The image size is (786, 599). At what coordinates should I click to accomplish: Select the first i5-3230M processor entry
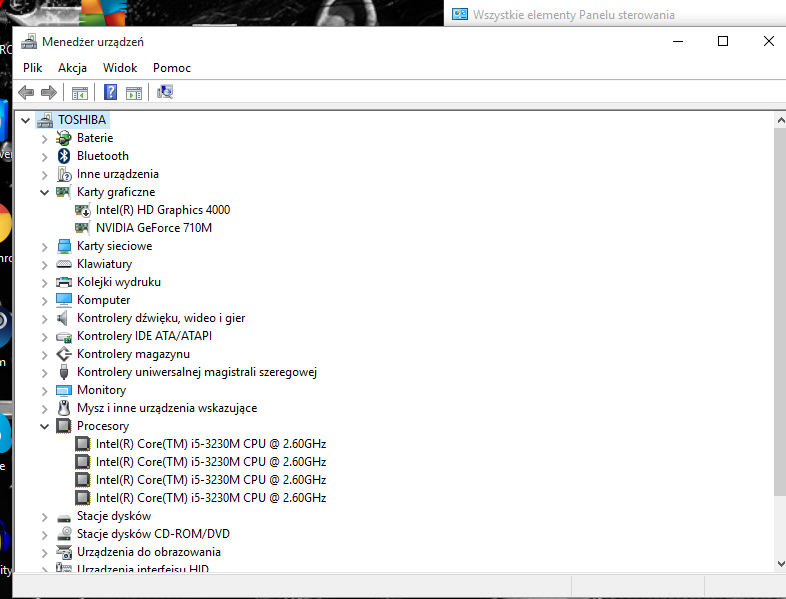tap(211, 444)
